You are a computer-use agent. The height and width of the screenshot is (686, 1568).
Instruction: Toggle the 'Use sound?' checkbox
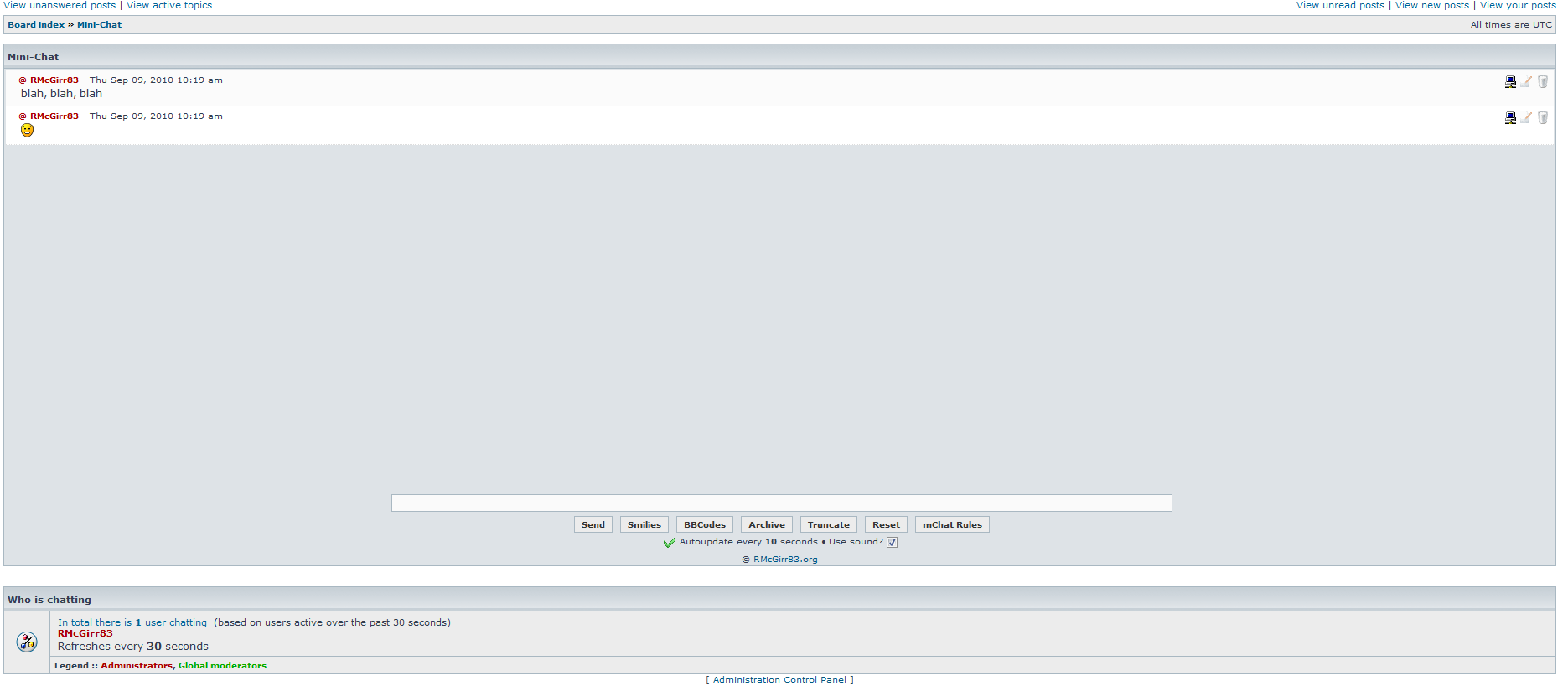coord(893,542)
